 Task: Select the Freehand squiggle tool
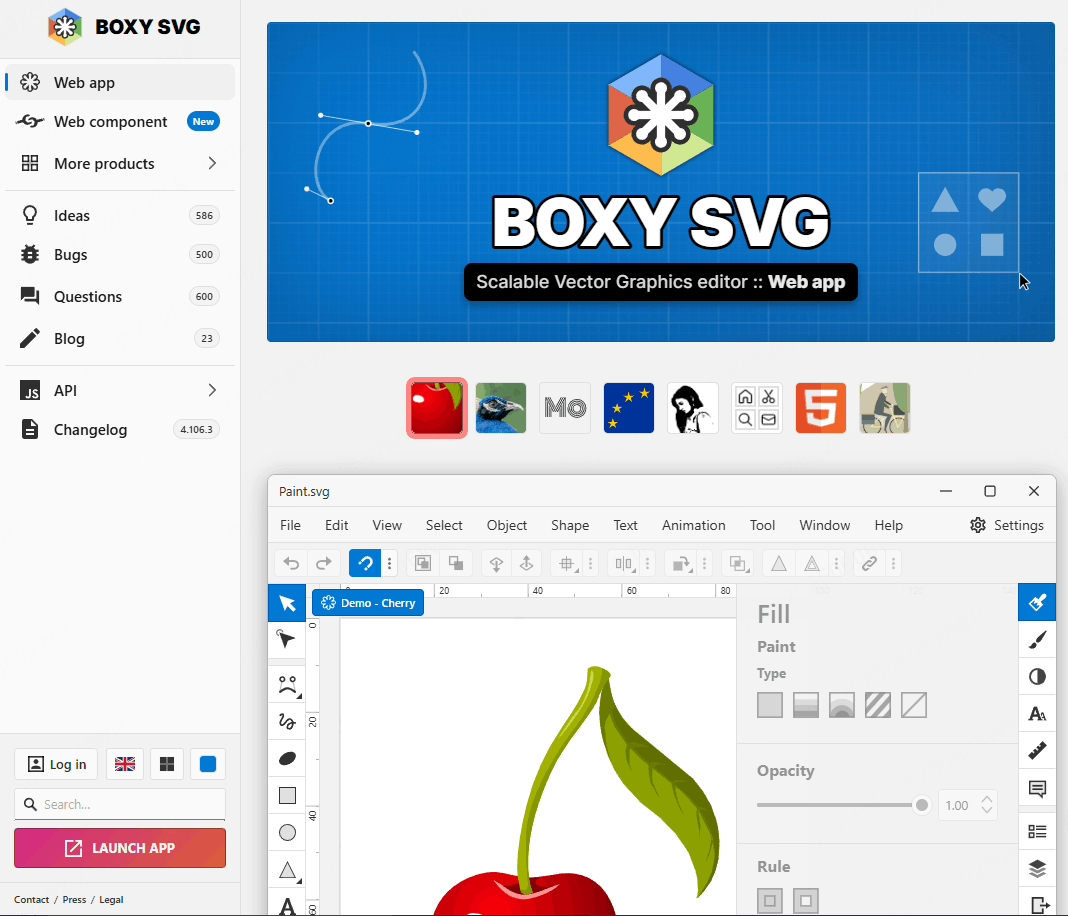(x=287, y=722)
